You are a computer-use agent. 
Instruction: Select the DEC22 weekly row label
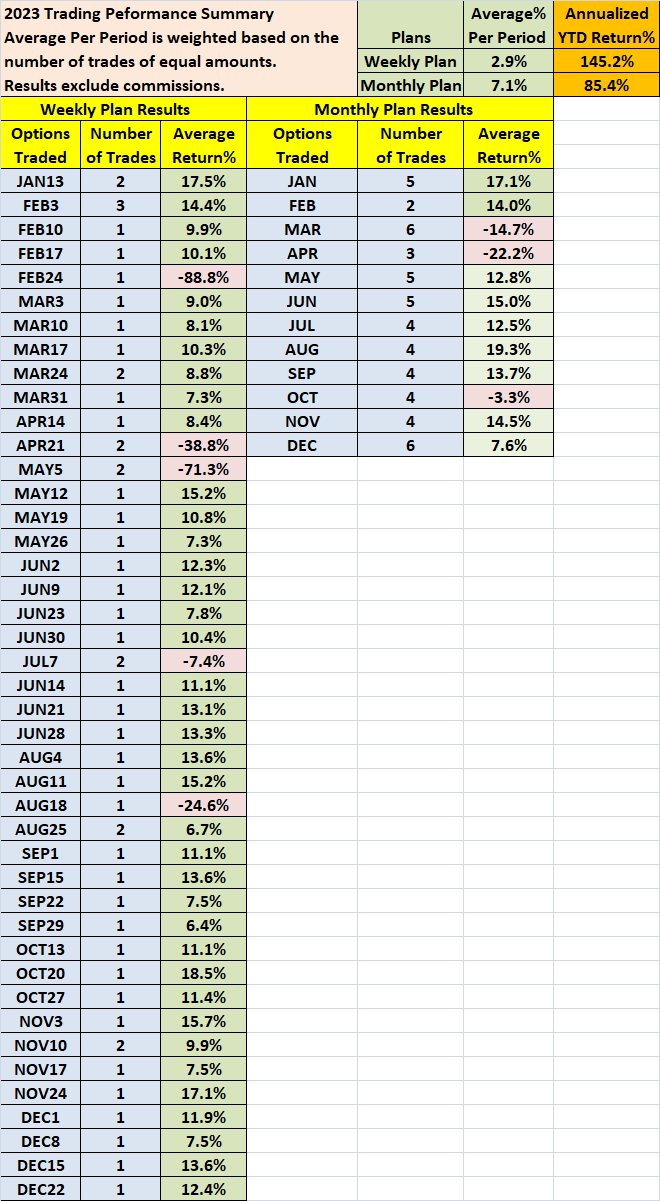pos(41,1189)
